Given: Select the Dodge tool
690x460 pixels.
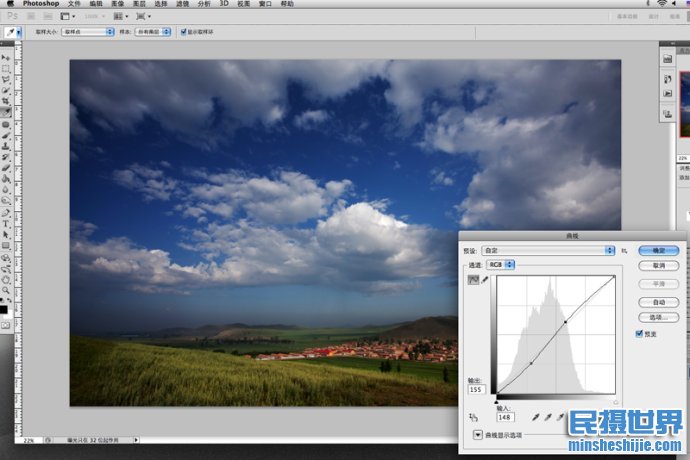Looking at the screenshot, I should [6, 201].
